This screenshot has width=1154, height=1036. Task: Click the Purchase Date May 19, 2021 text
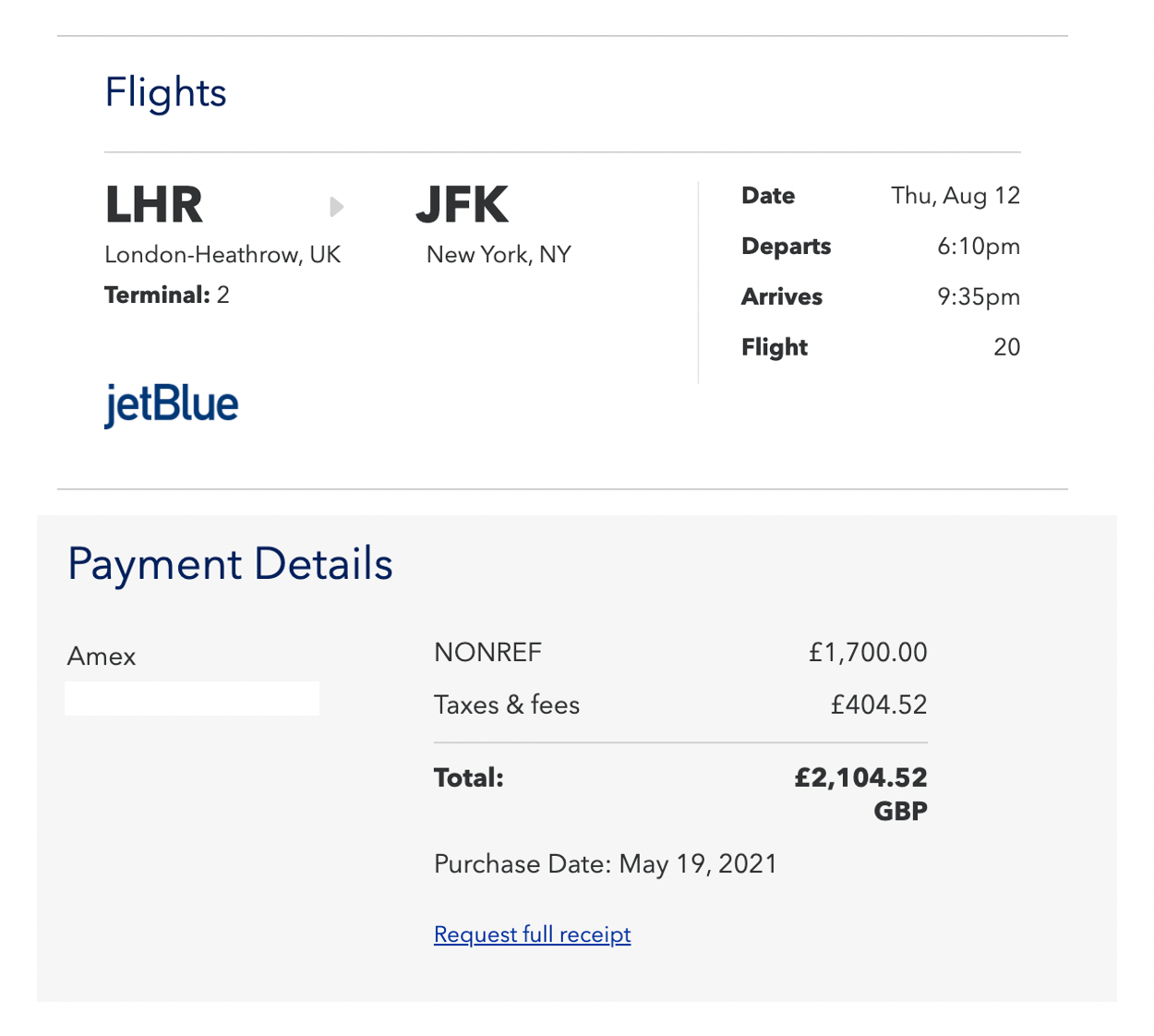coord(606,864)
